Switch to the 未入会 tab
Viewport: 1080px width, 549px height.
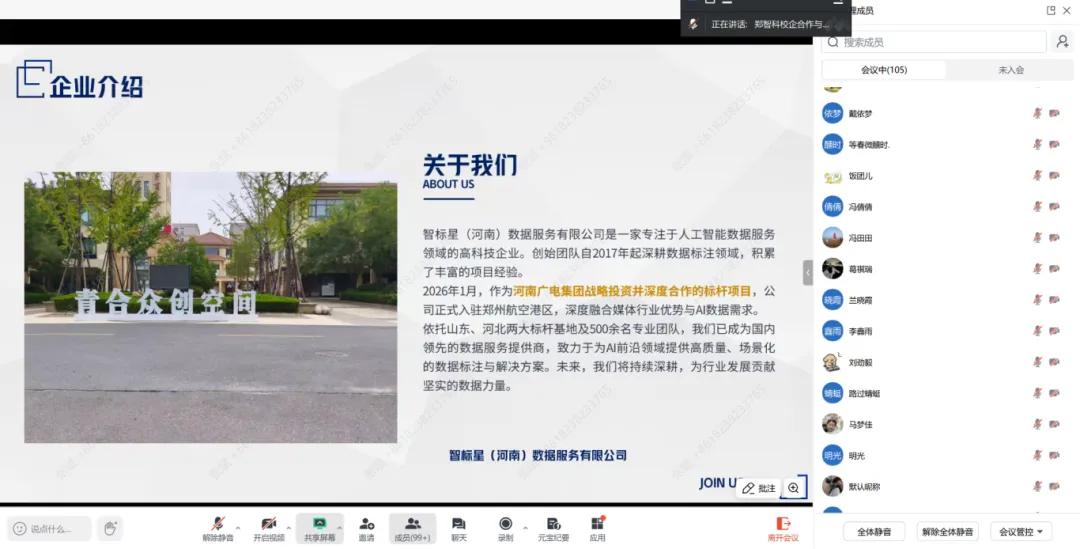point(1011,70)
